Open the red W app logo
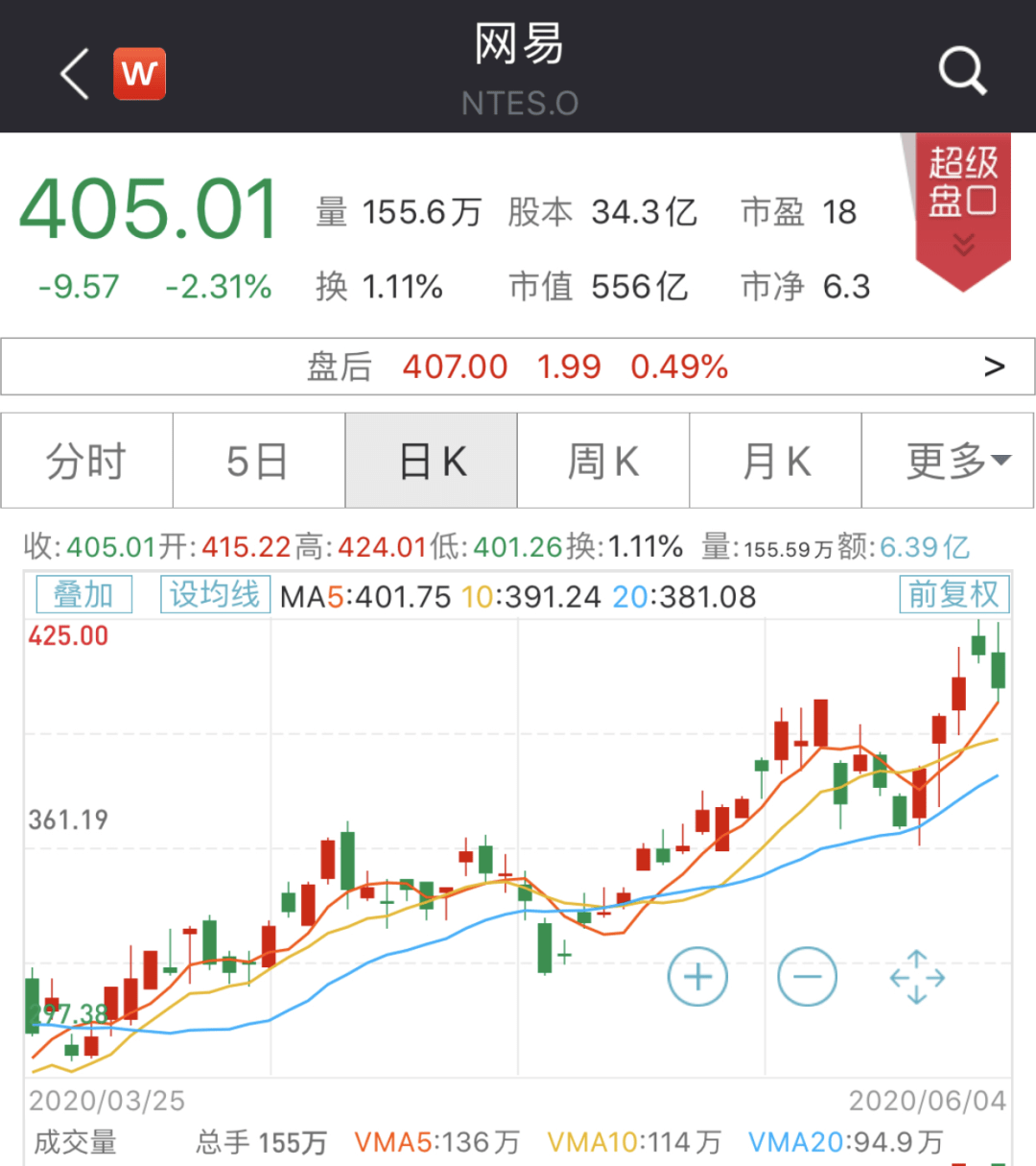The height and width of the screenshot is (1166, 1036). click(x=140, y=74)
